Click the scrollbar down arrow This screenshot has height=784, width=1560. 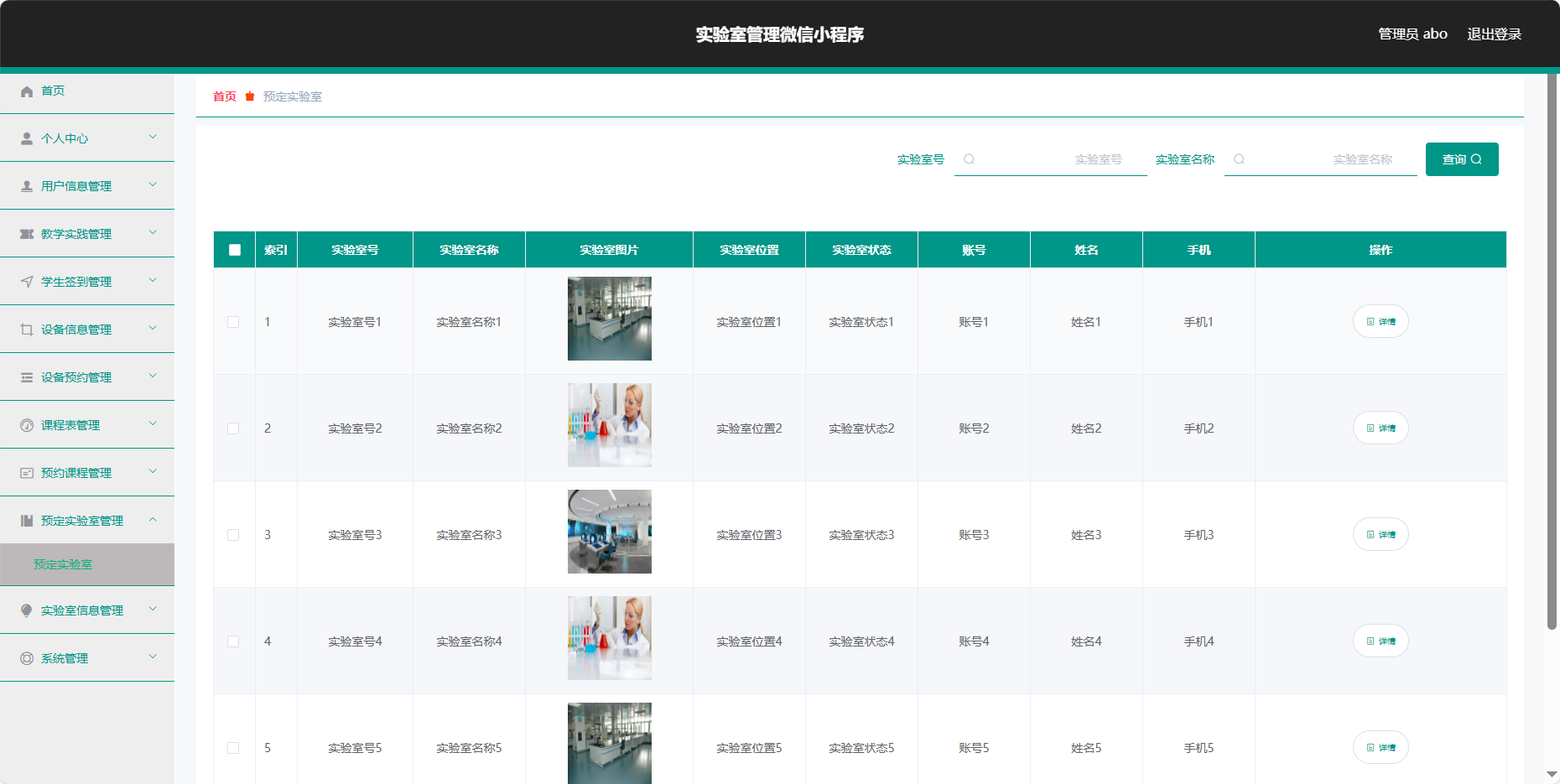[x=1552, y=775]
